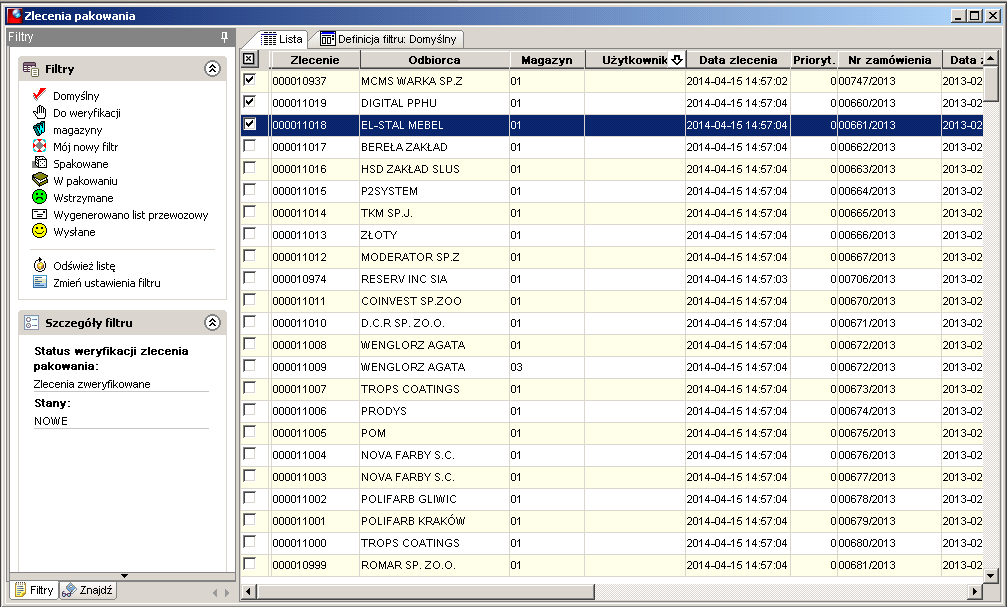Collapse the Szczegóły filtru section chevron
This screenshot has height=607, width=1007.
(x=213, y=322)
